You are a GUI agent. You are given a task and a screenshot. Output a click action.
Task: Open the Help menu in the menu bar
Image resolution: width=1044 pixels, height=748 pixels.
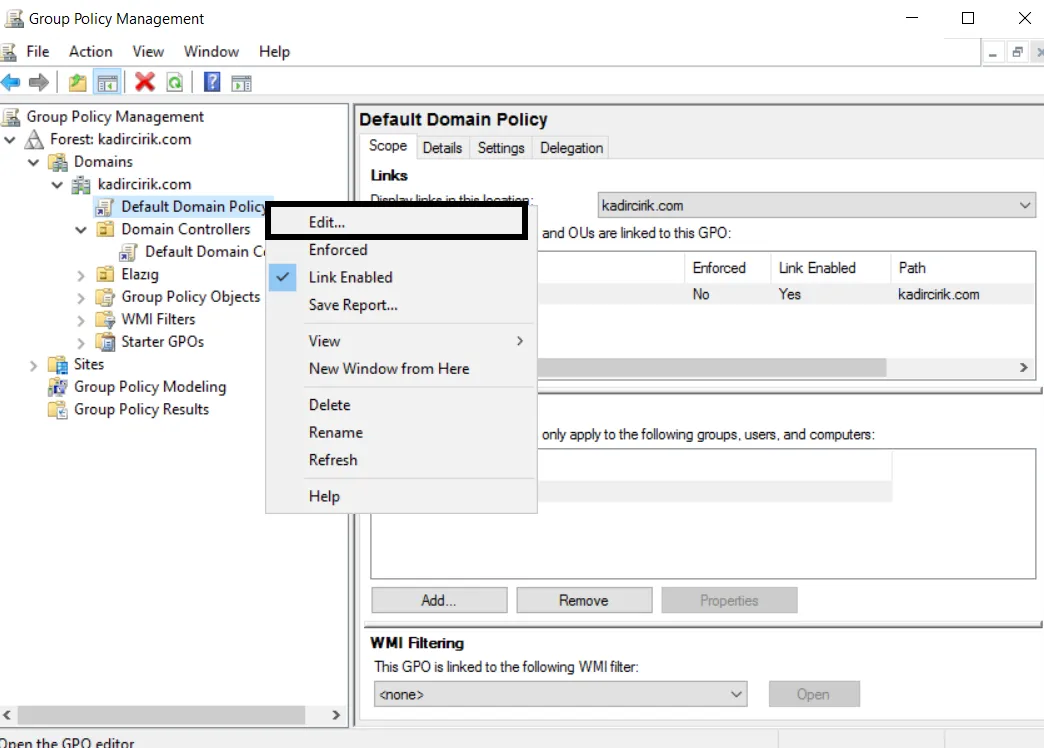coord(274,51)
